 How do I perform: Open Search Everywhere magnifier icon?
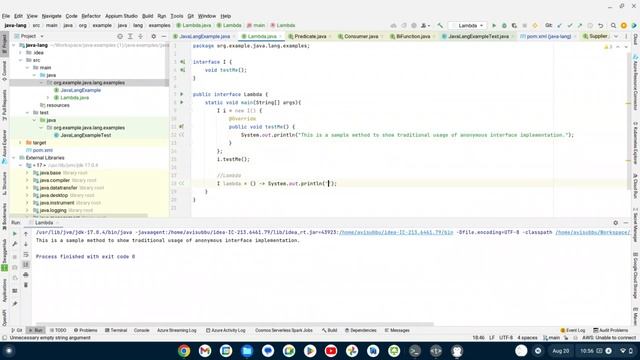(613, 25)
